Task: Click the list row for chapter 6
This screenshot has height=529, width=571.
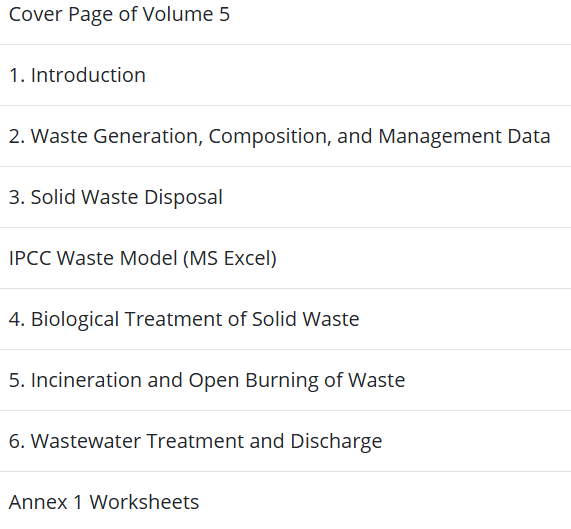Action: (x=286, y=441)
